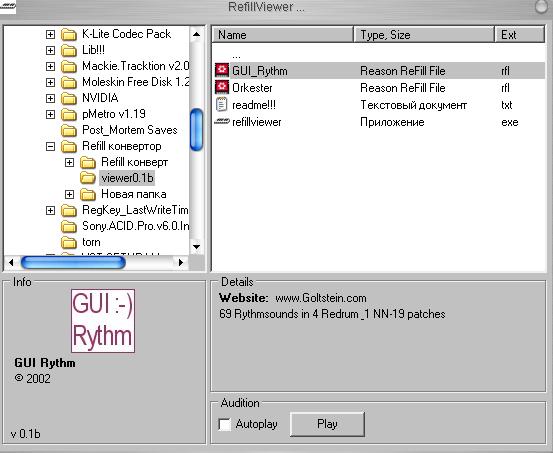Screen dimensions: 553x453
Task: Select the readme!!! file name
Action: 254,105
